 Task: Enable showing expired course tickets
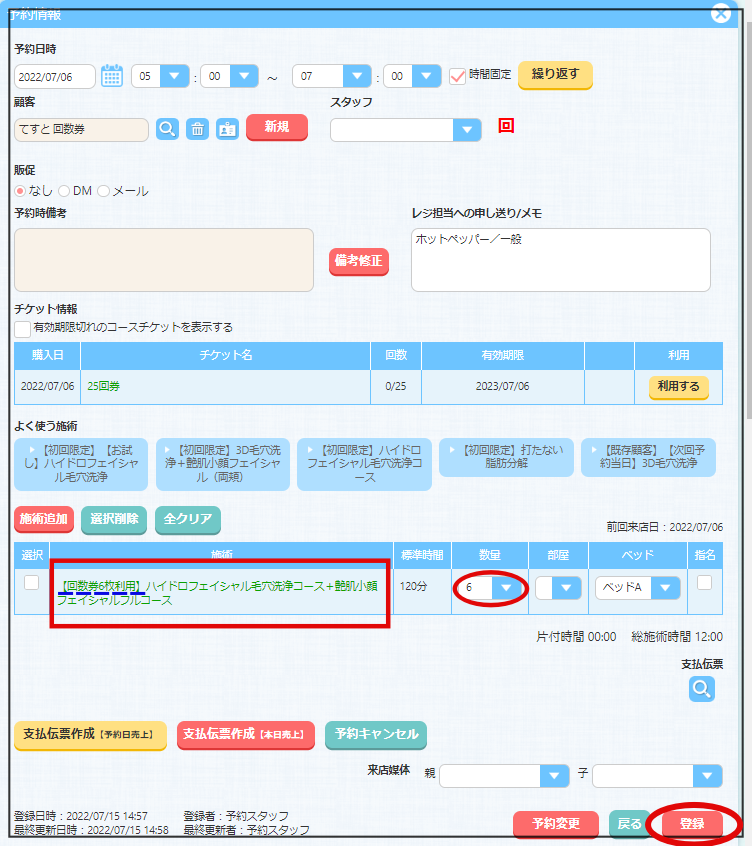pos(22,328)
